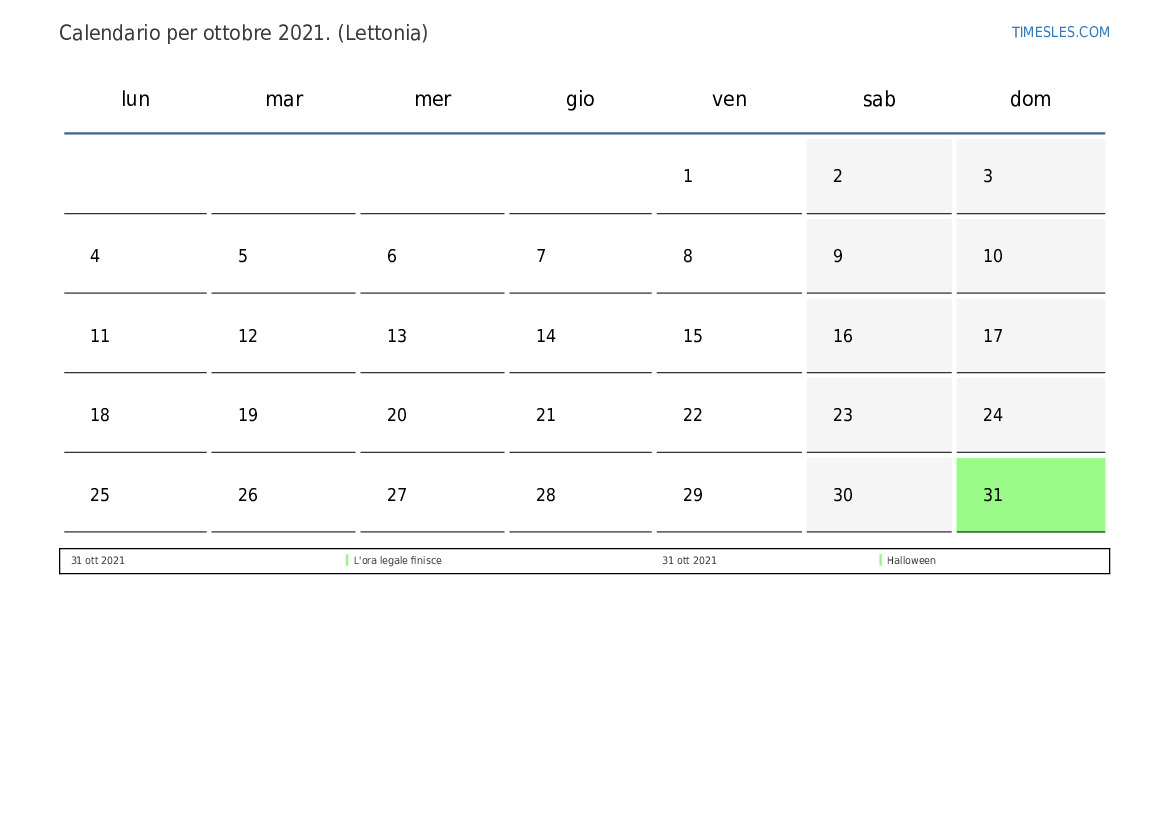Select the 'lun' weekday header
Viewport: 1169px width, 827px height.
point(135,99)
